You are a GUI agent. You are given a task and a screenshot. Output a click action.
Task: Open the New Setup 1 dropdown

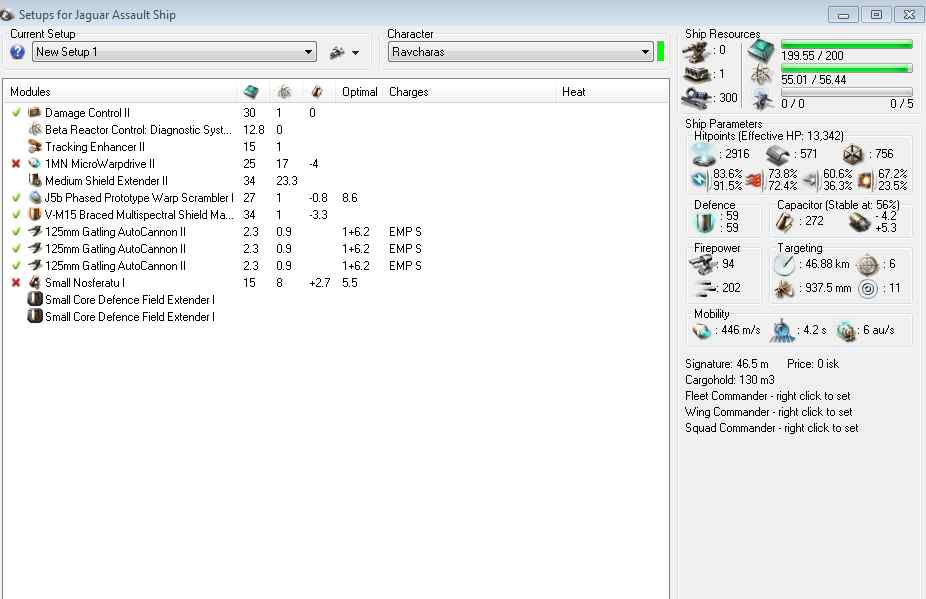174,52
